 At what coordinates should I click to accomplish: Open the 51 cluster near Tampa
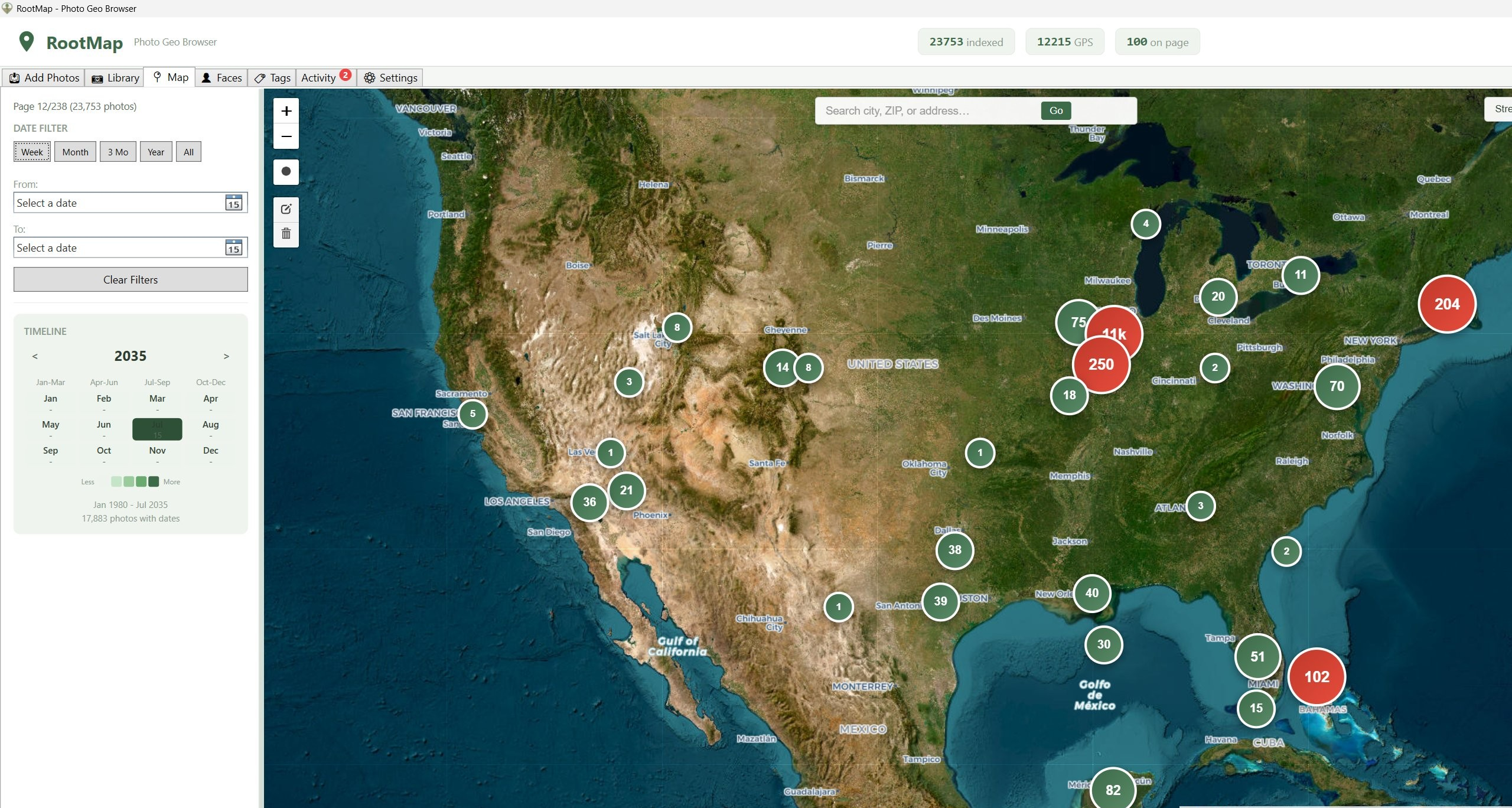(1258, 657)
